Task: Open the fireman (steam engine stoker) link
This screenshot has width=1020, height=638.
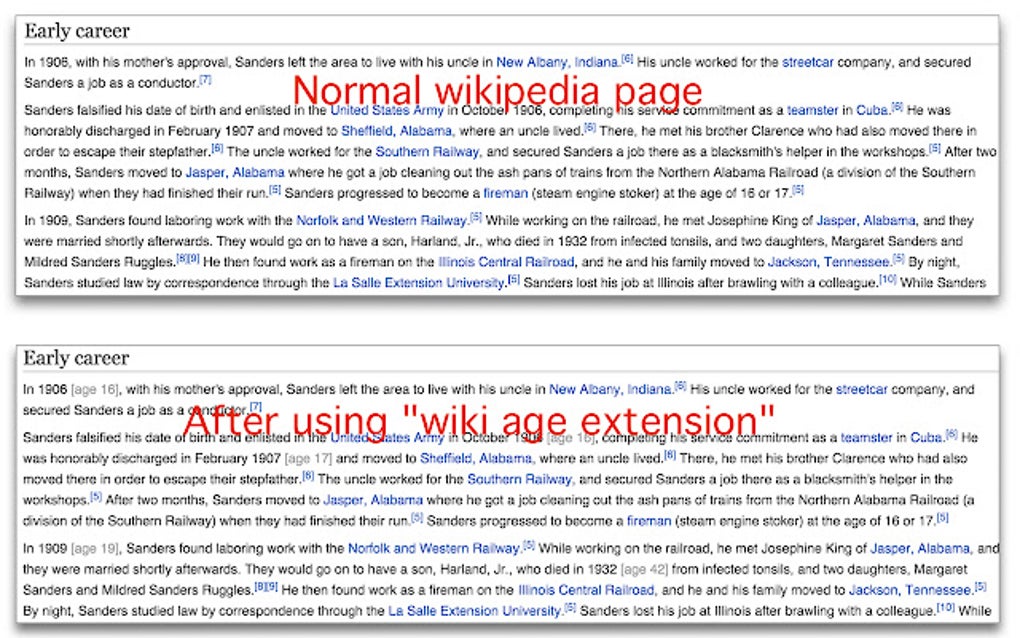Action: click(505, 195)
